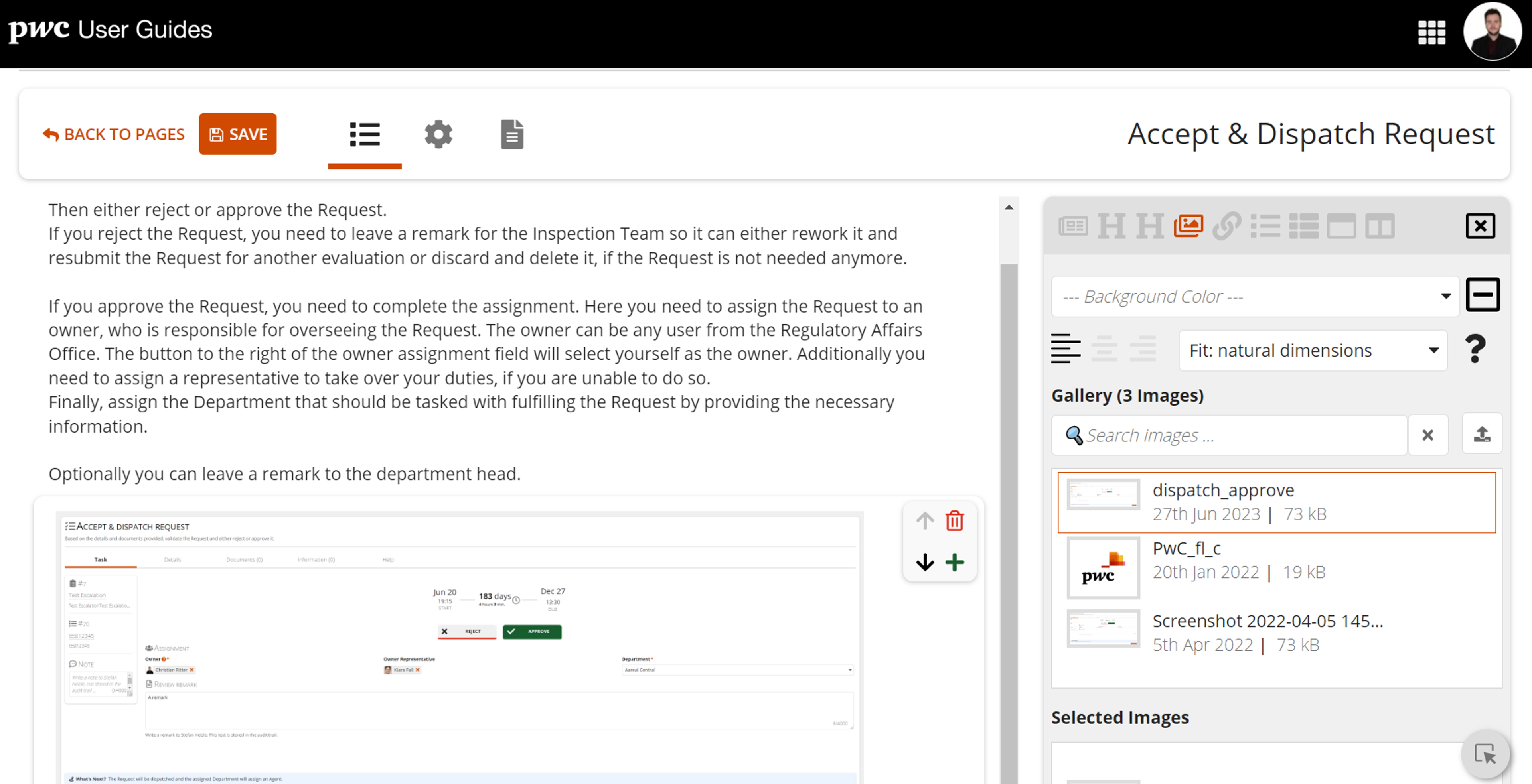
Task: Open the Background Color dropdown
Action: tap(1256, 296)
